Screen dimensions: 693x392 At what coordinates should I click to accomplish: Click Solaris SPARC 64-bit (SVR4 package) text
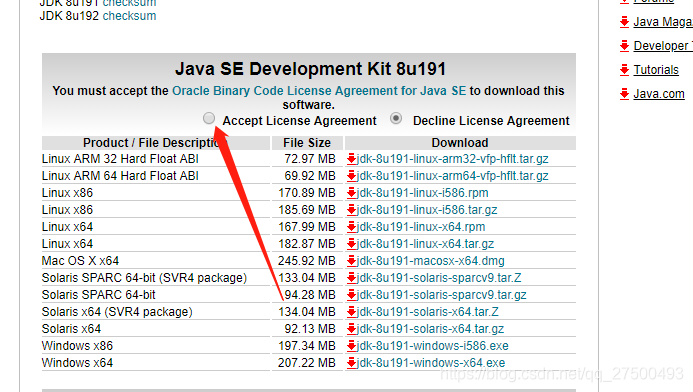coord(144,278)
